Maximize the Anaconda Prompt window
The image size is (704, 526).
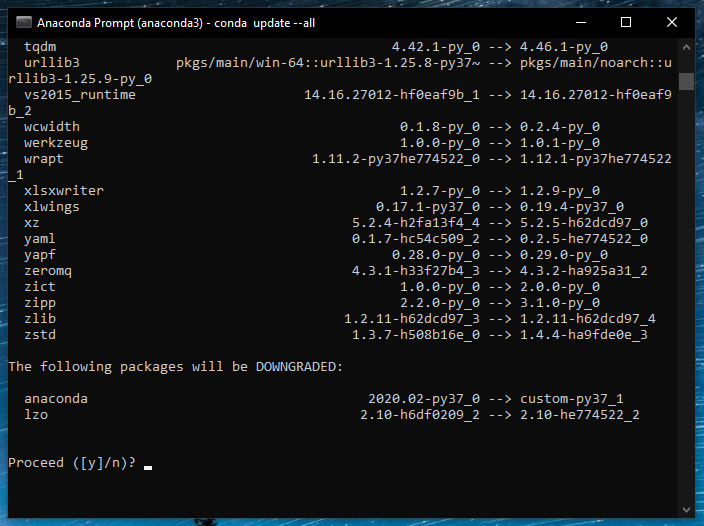pos(626,21)
